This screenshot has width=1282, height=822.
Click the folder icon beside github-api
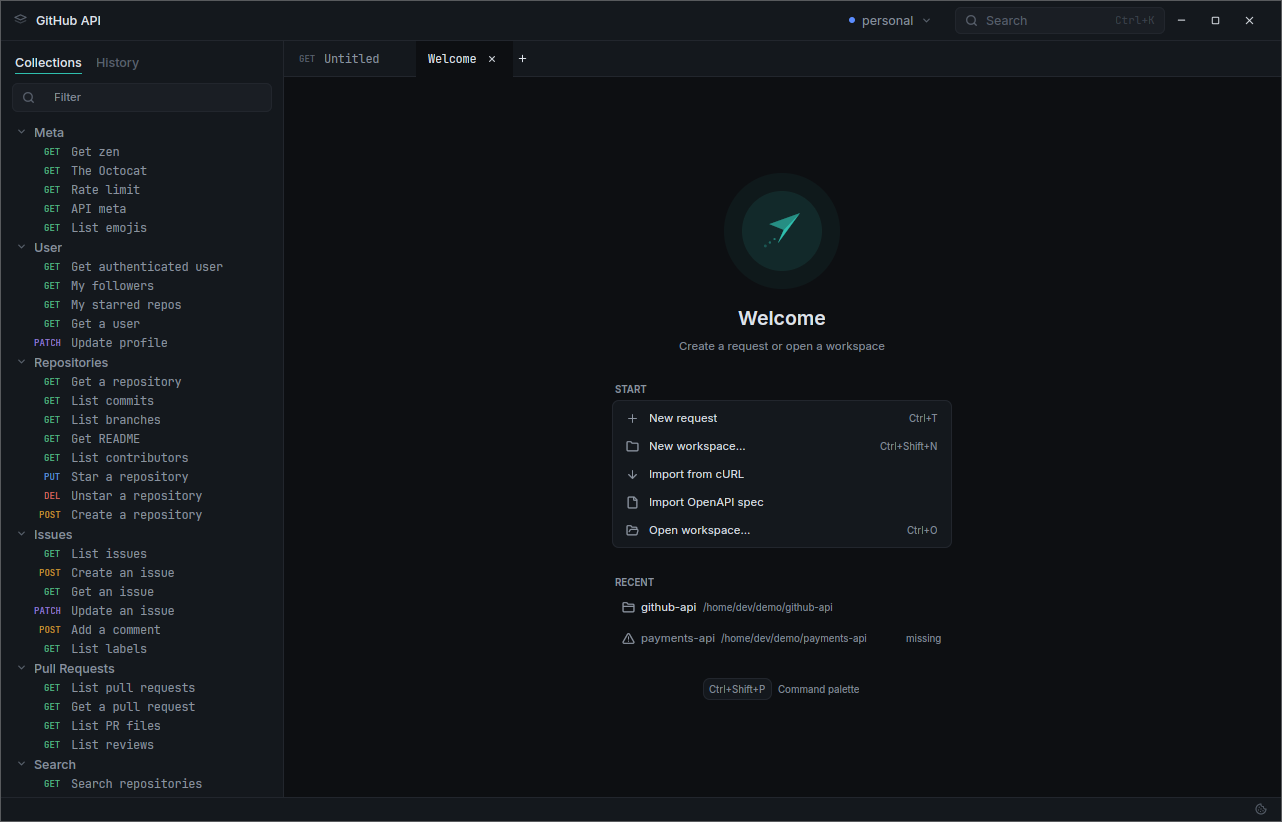pyautogui.click(x=628, y=607)
